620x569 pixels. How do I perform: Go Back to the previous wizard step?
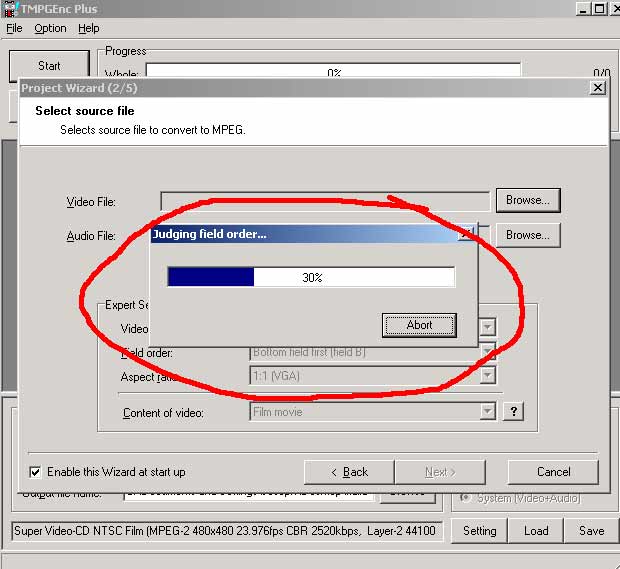[349, 472]
